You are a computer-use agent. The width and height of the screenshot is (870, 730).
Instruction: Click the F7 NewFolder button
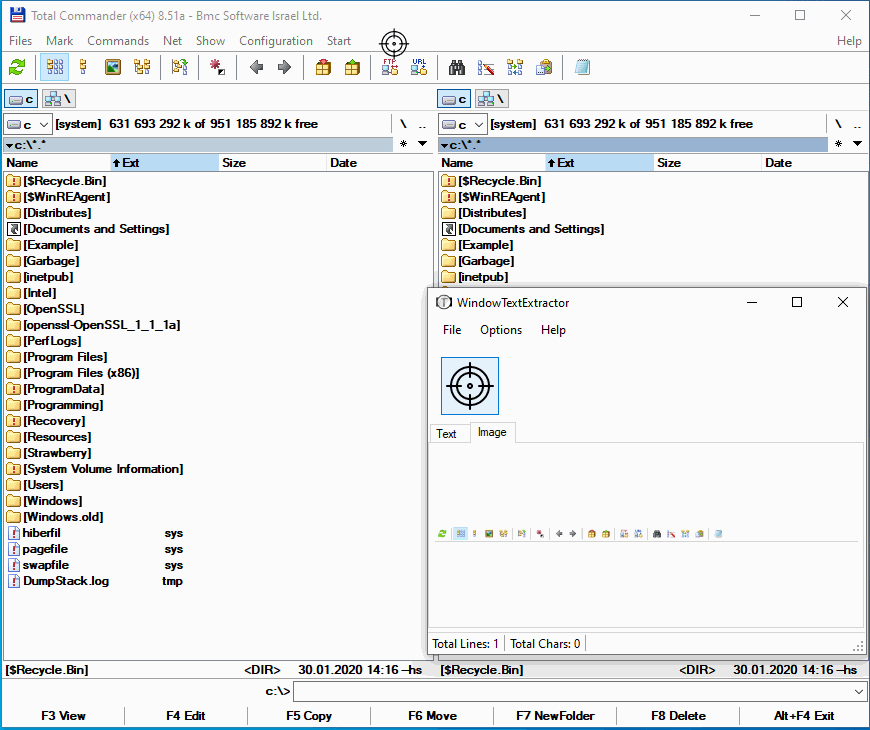click(x=555, y=716)
